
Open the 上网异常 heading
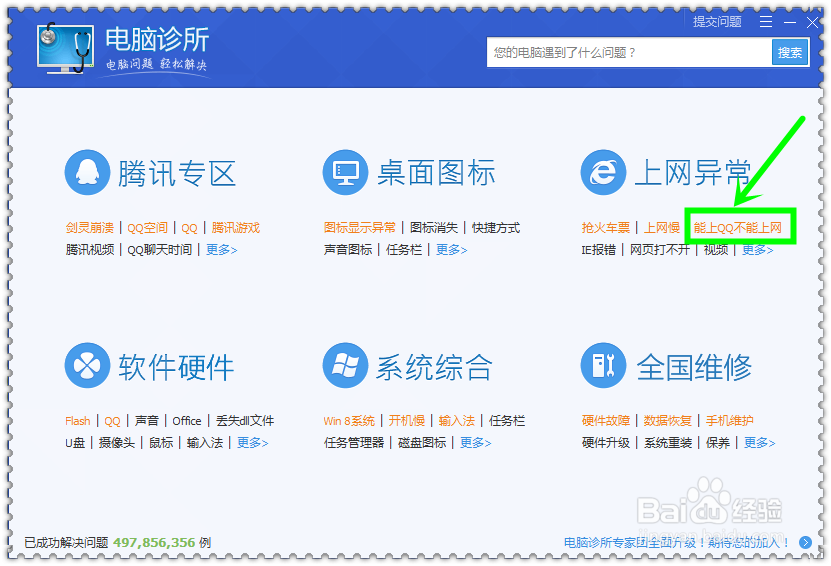point(693,173)
